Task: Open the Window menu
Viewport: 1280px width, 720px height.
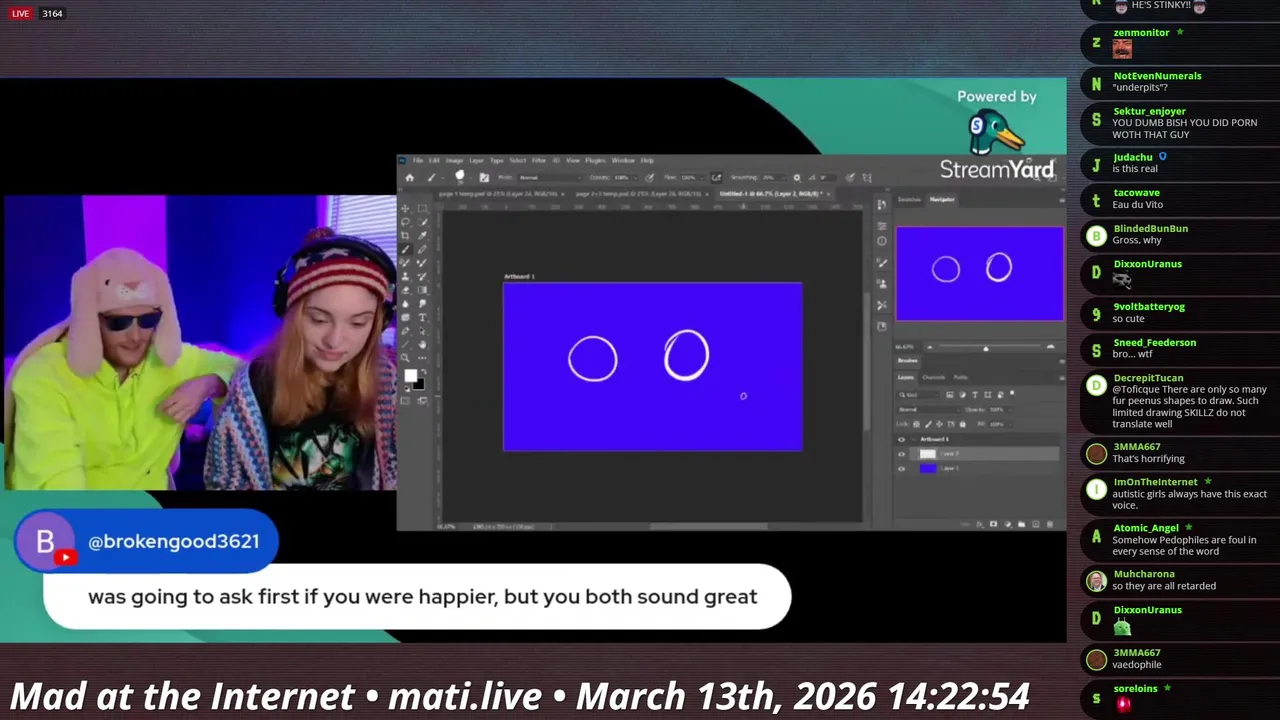Action: click(623, 160)
